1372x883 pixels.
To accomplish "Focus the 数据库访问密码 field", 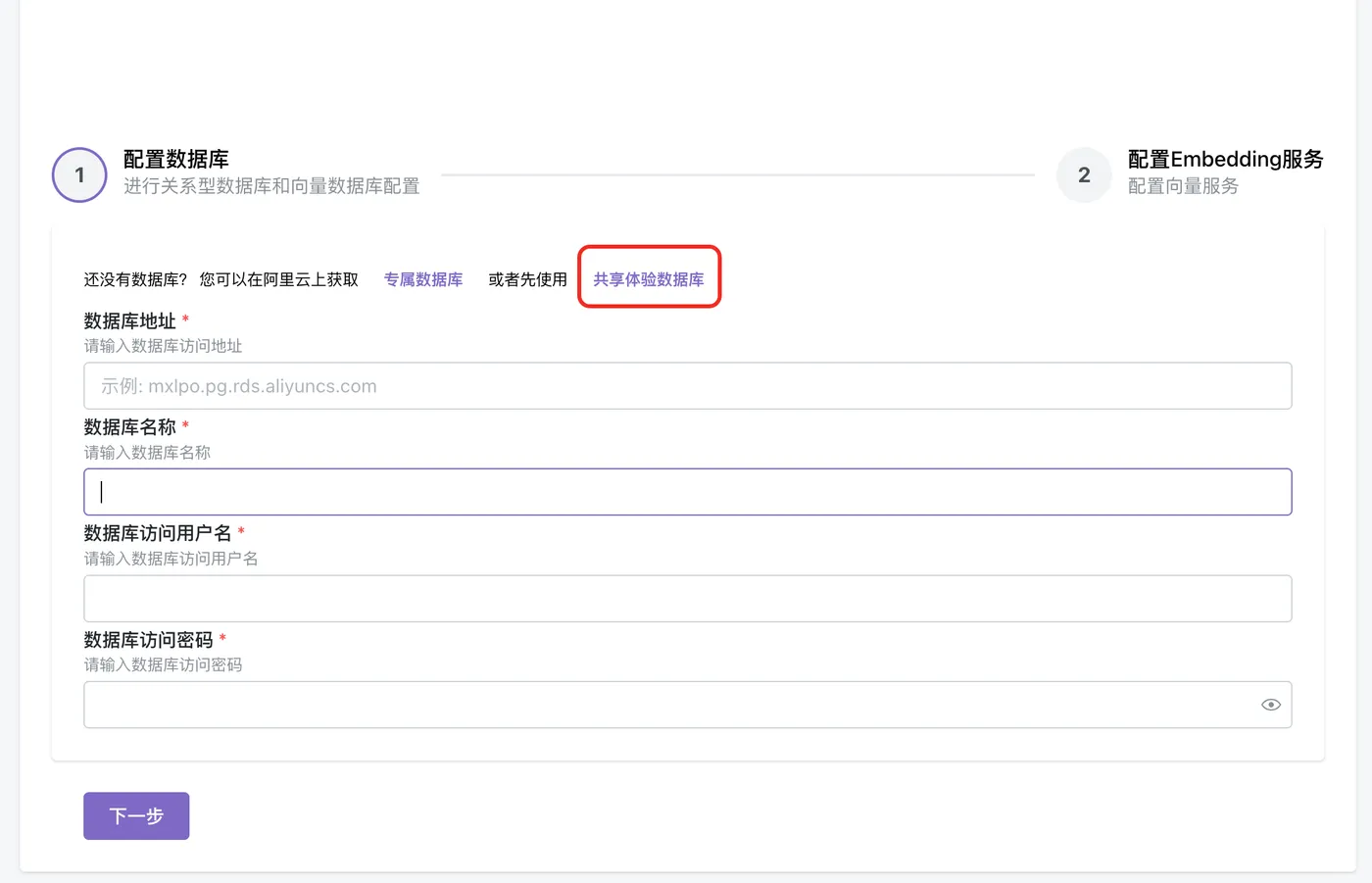I will (x=688, y=705).
